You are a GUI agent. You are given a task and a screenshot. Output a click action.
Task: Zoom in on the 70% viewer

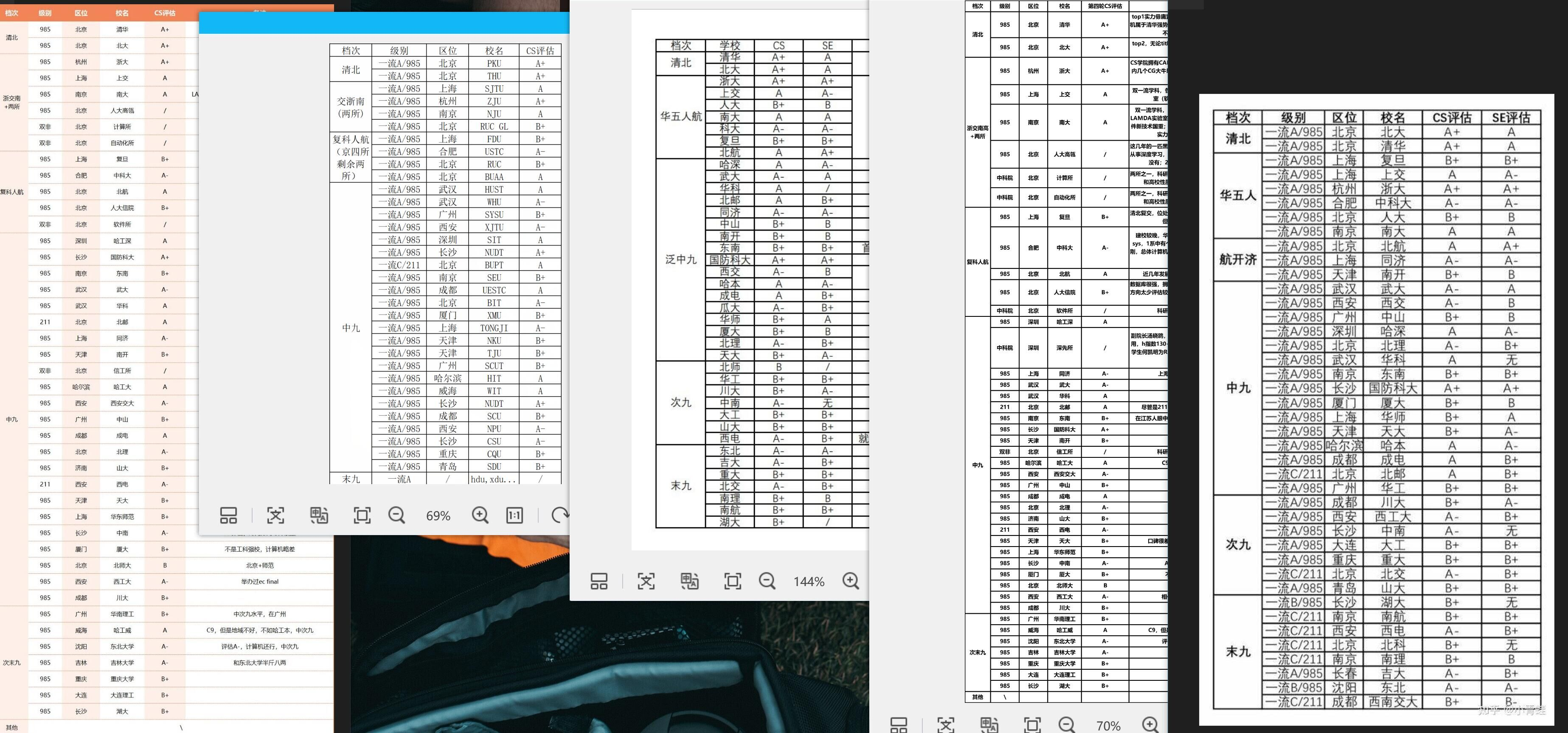tap(1150, 725)
